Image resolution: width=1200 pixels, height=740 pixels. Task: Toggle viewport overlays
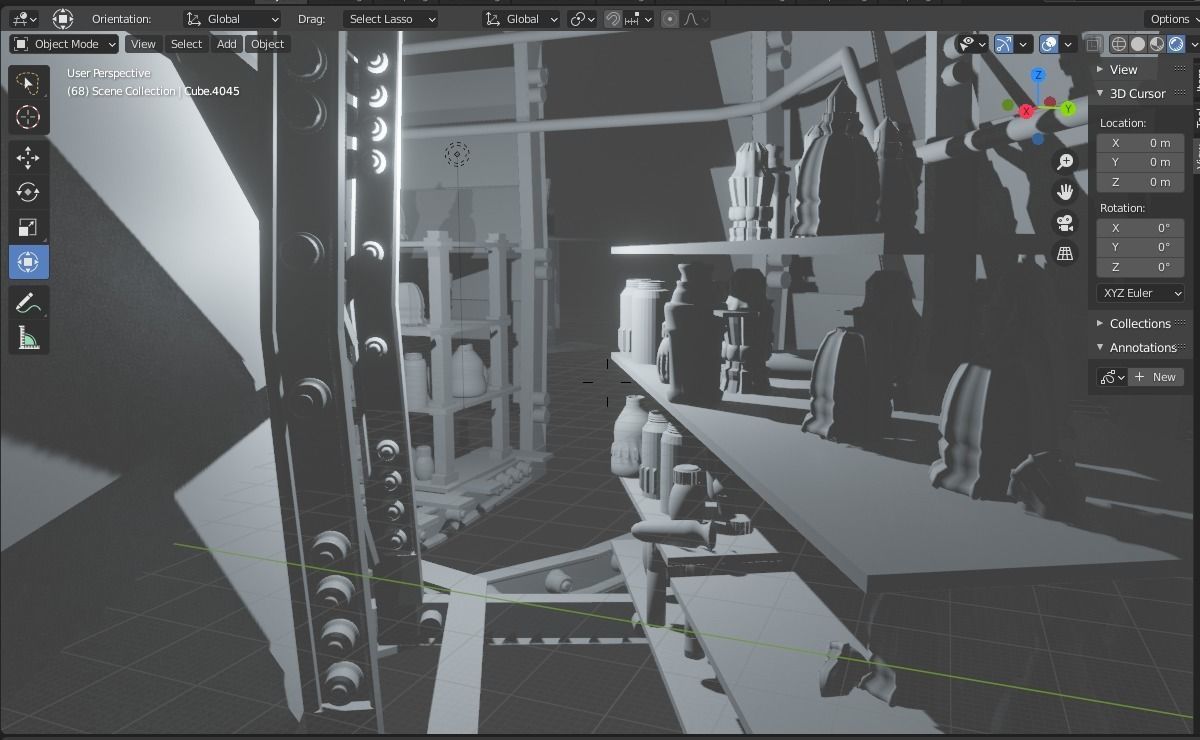[x=1049, y=44]
